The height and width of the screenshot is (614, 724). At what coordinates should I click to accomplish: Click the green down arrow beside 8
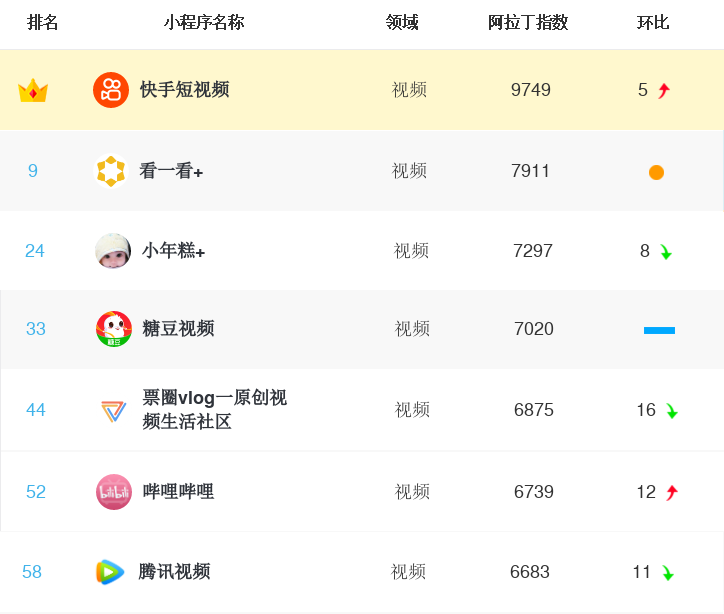(x=666, y=252)
